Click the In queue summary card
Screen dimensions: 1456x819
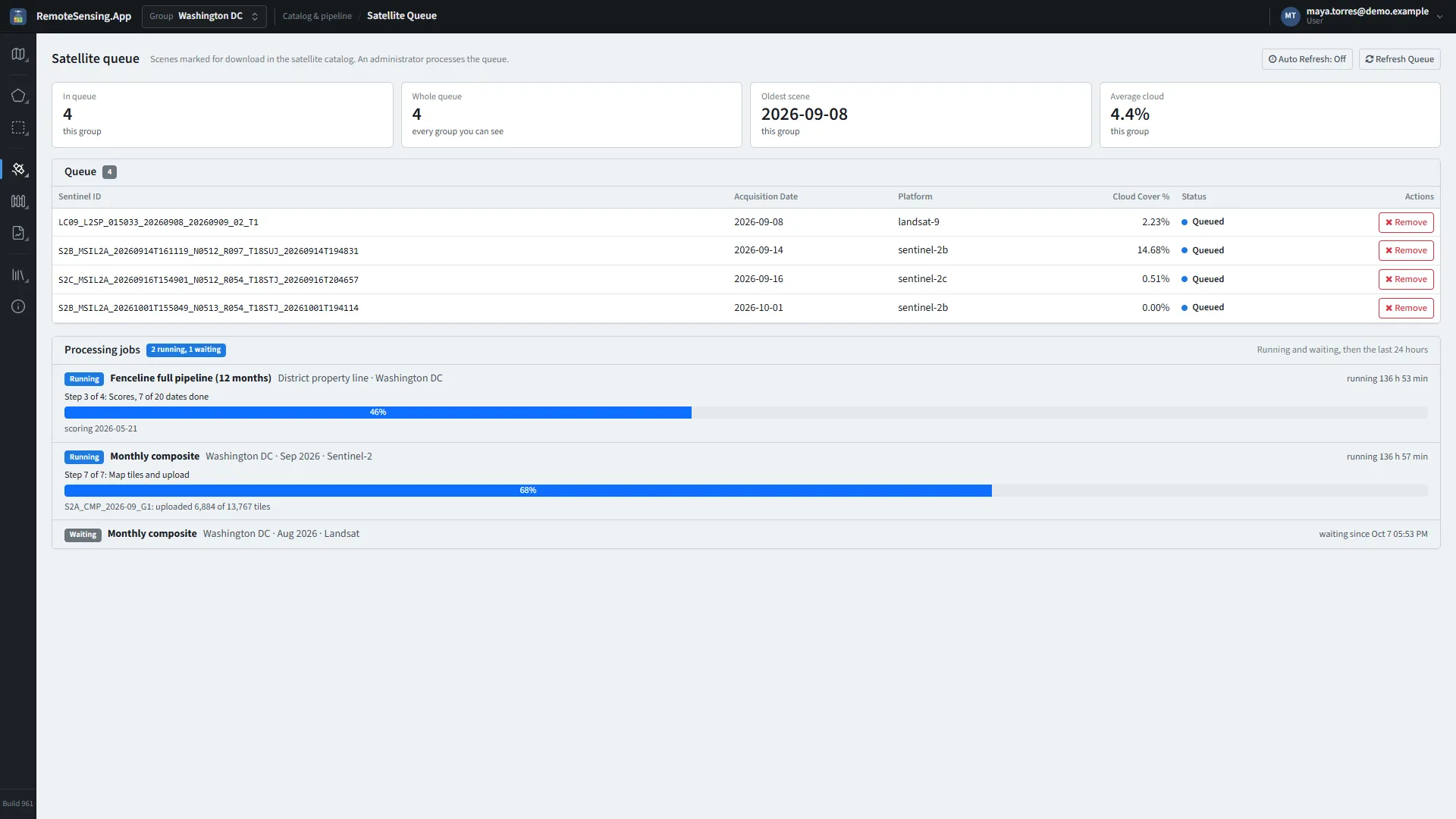click(222, 115)
